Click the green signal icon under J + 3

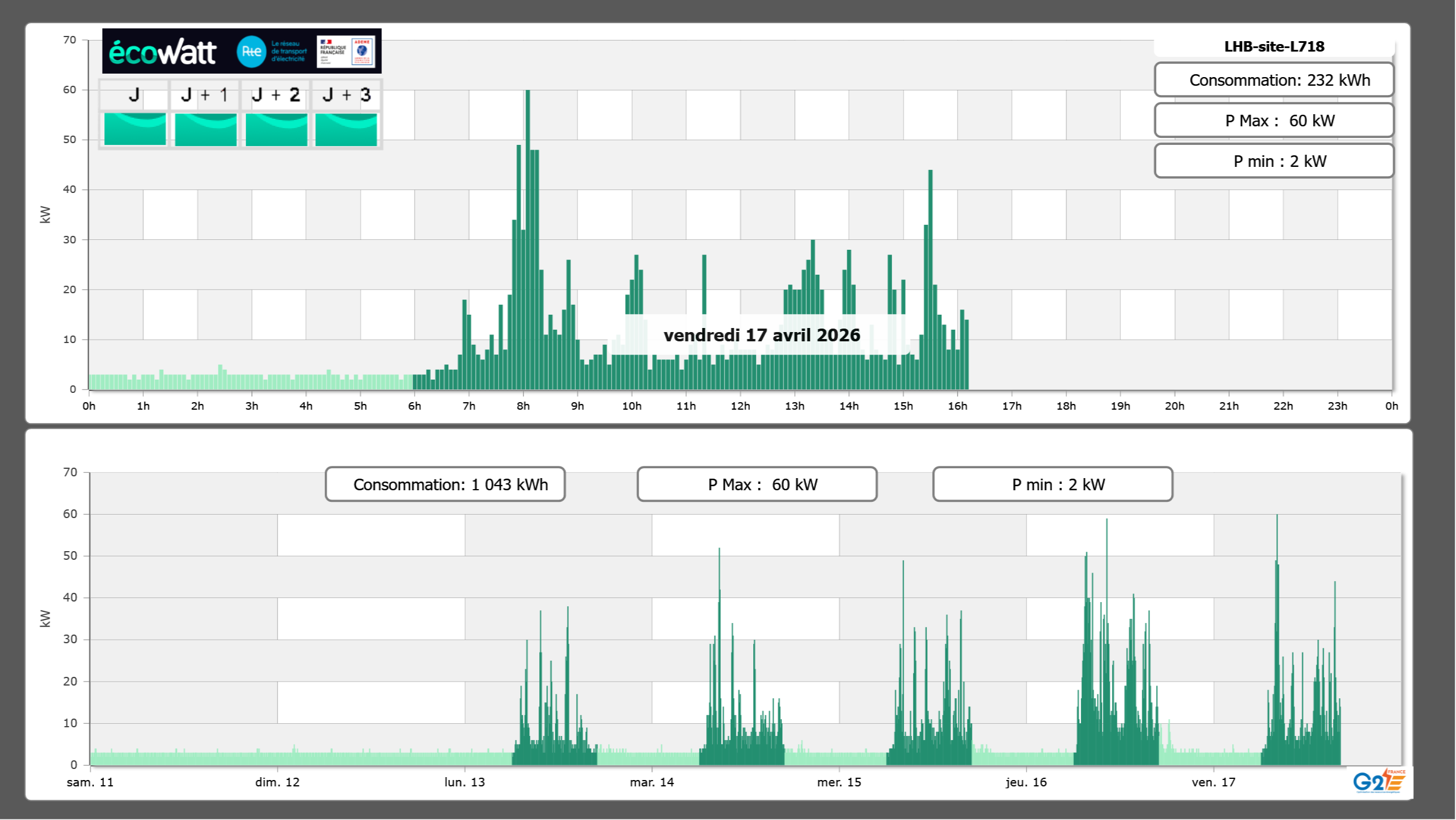click(x=346, y=129)
